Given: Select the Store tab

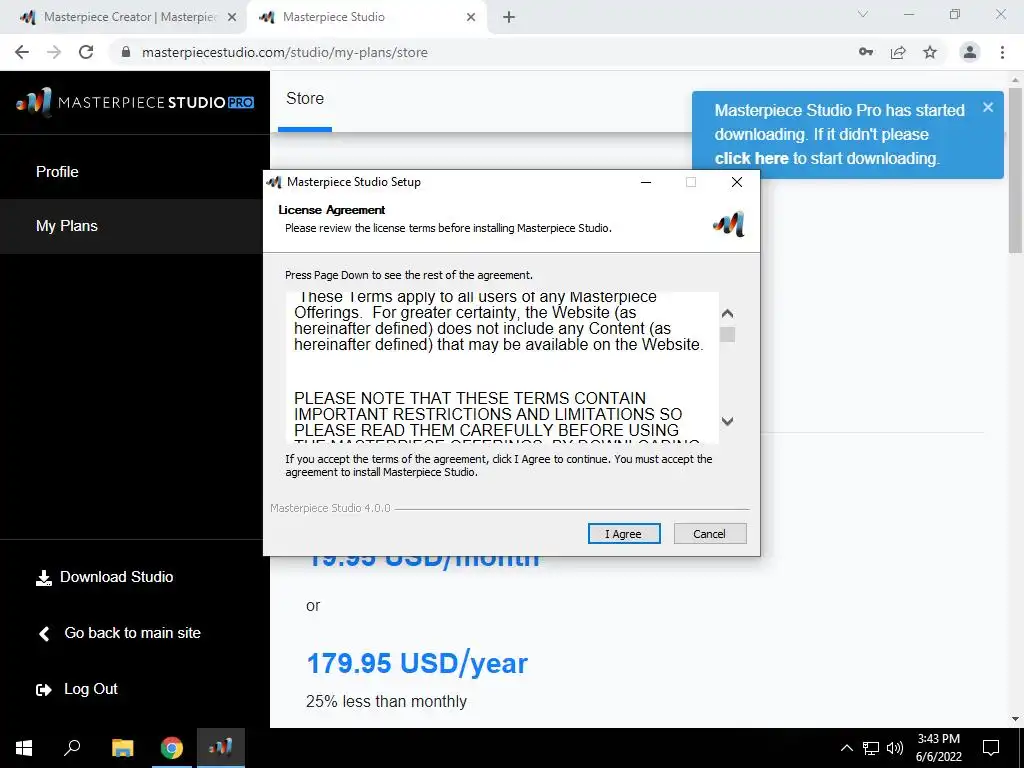Looking at the screenshot, I should pyautogui.click(x=305, y=99).
